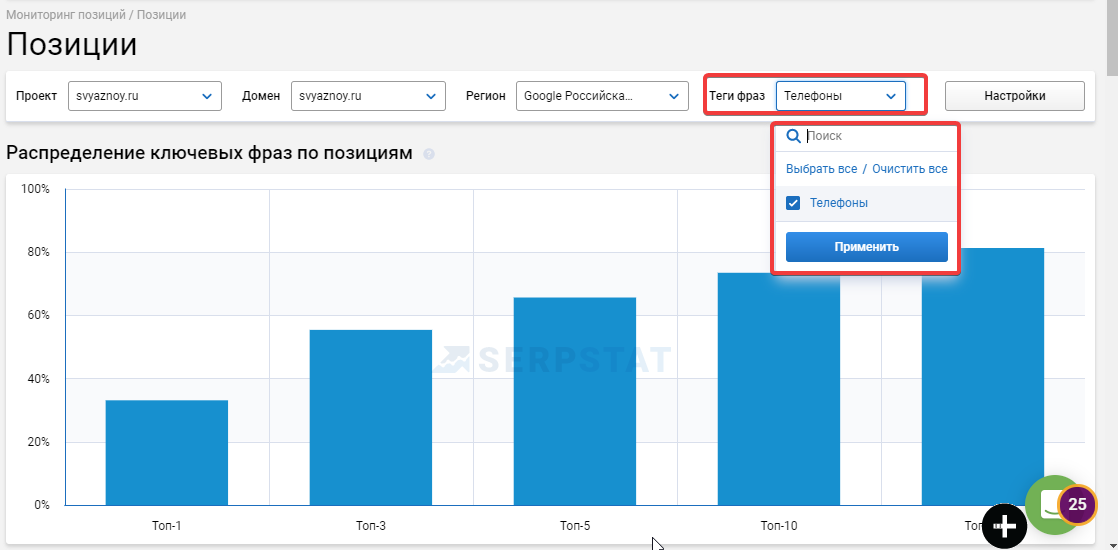Click the Топ-10 bar in chart
This screenshot has width=1118, height=550.
(779, 389)
